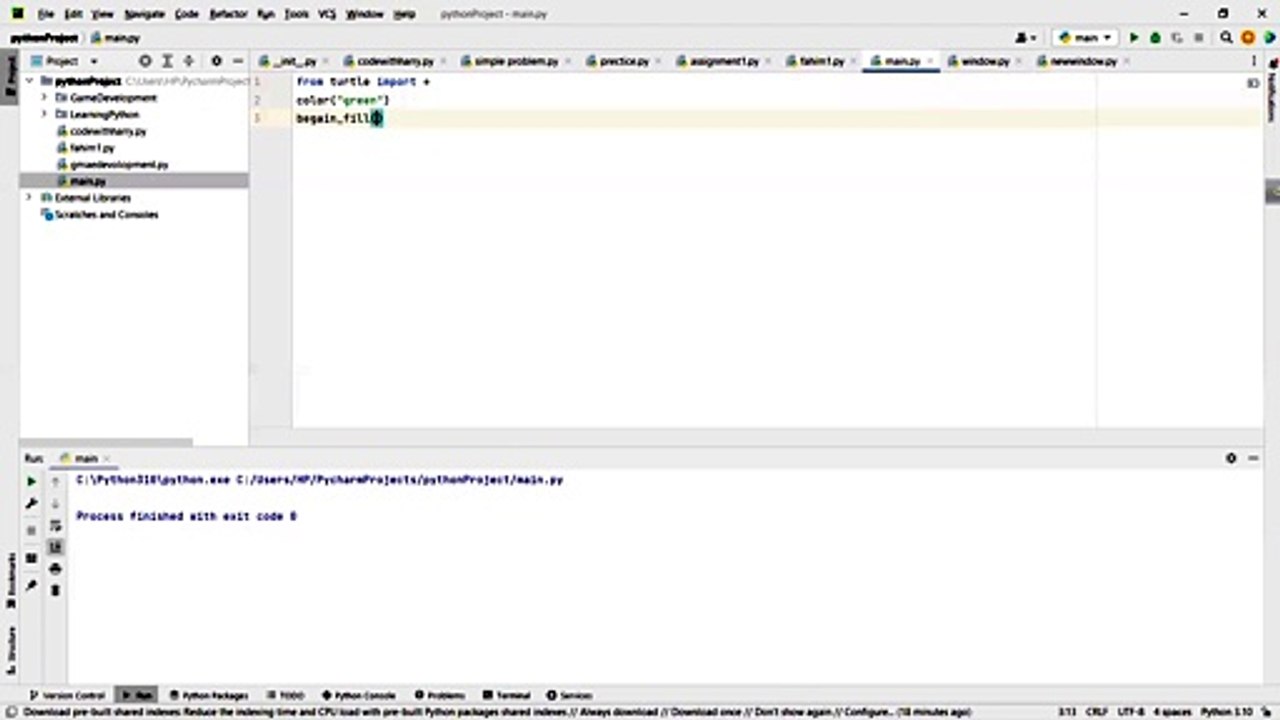Click the Stop icon in top toolbar
This screenshot has width=1280, height=720.
tap(1198, 38)
